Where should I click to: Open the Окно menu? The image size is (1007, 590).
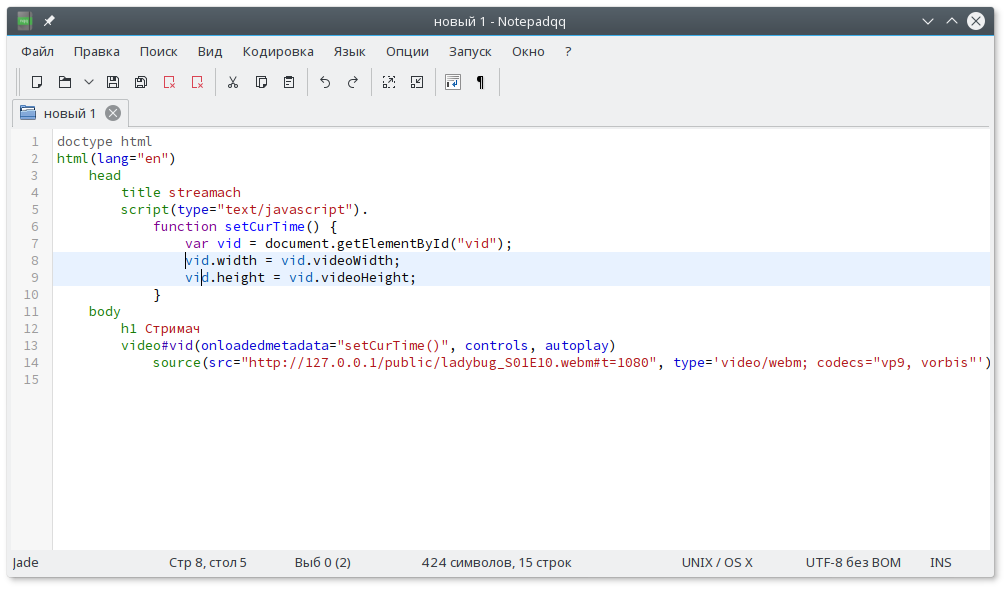tap(528, 51)
